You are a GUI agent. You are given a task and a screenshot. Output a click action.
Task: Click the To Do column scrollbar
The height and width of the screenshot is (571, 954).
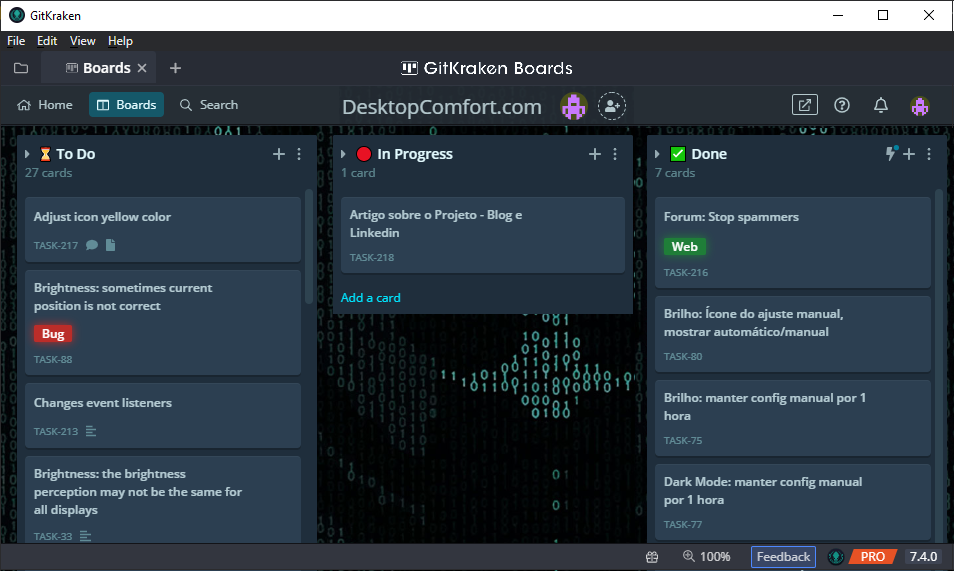(308, 246)
